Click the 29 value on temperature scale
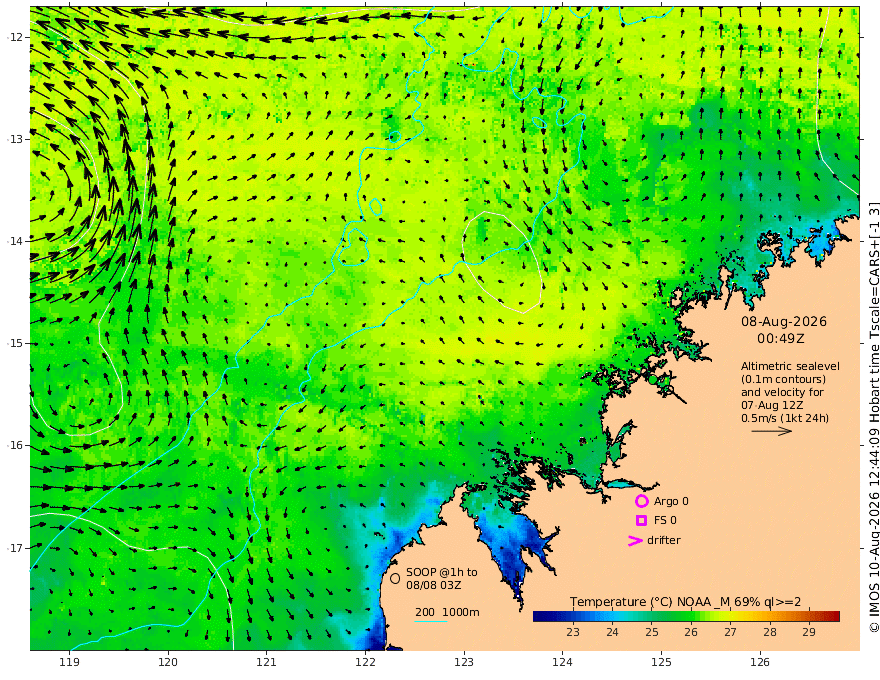Screen dimensions: 880x680 (x=809, y=632)
